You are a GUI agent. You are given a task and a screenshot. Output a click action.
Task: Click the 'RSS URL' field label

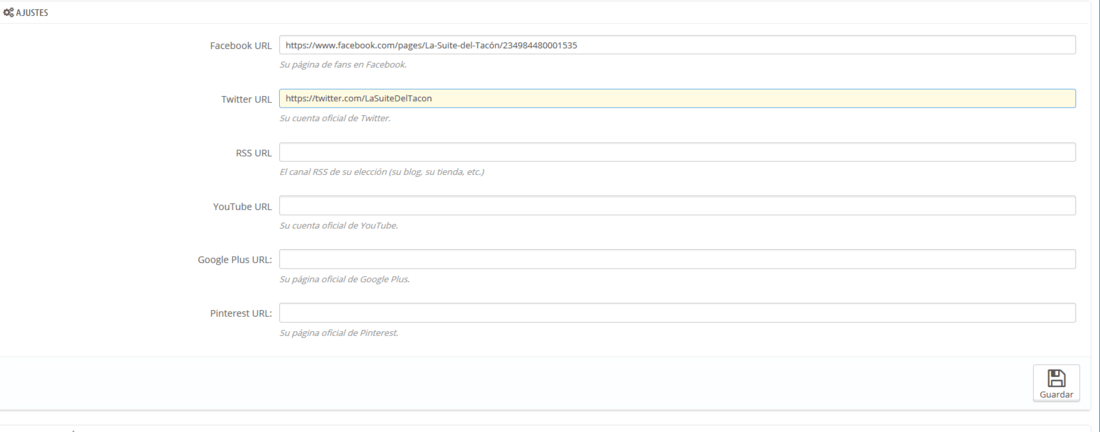tap(254, 153)
